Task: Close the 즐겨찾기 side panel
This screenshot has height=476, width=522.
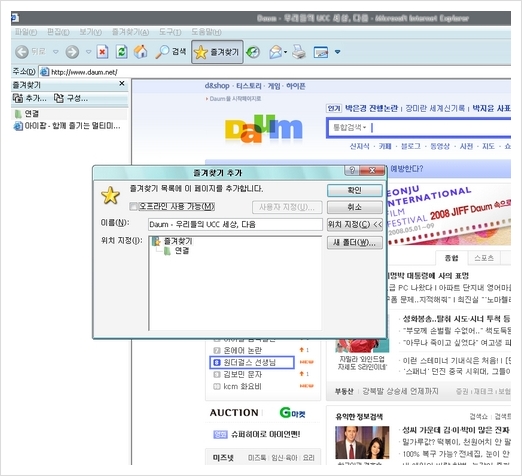Action: [122, 83]
